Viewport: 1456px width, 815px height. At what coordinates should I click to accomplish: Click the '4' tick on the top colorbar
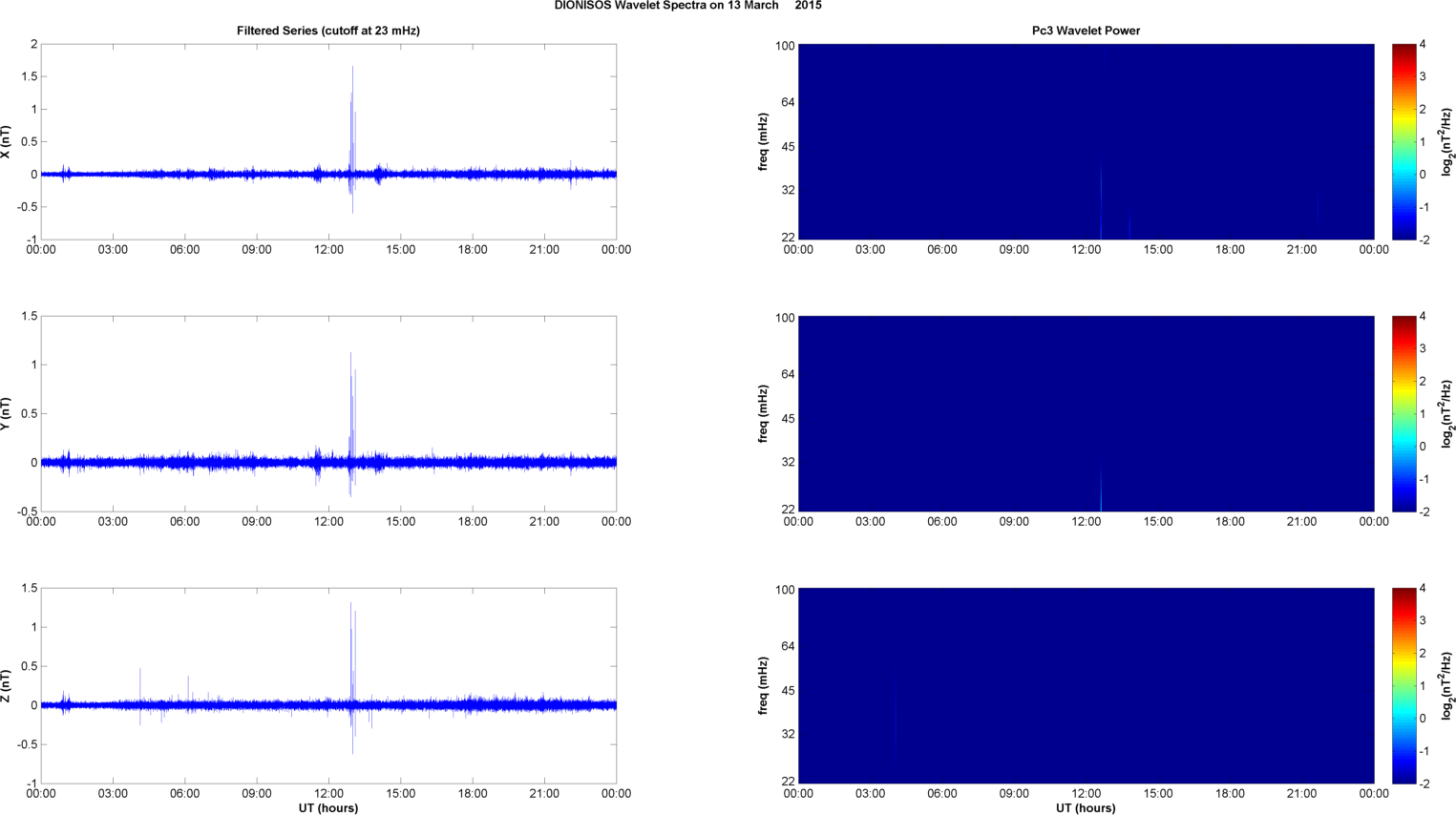point(1423,45)
